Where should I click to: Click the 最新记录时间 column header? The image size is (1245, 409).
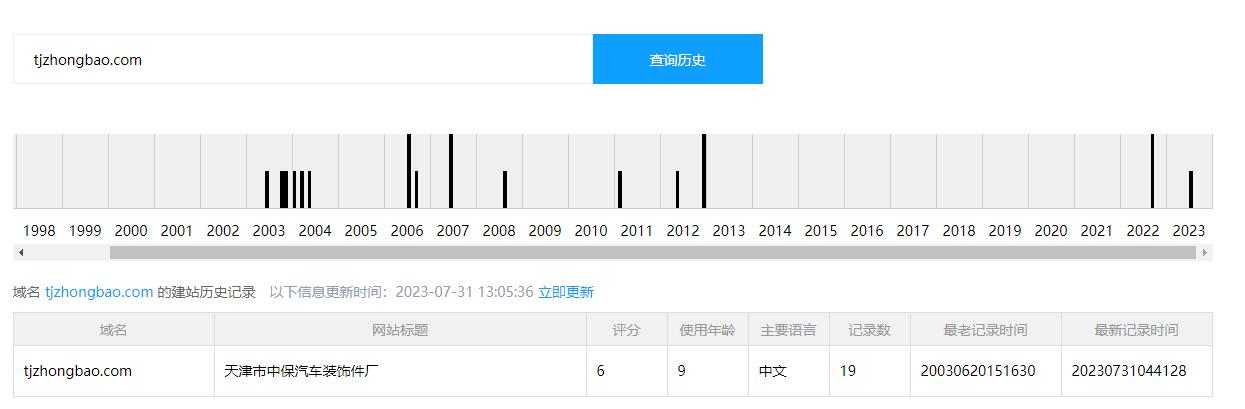1136,329
